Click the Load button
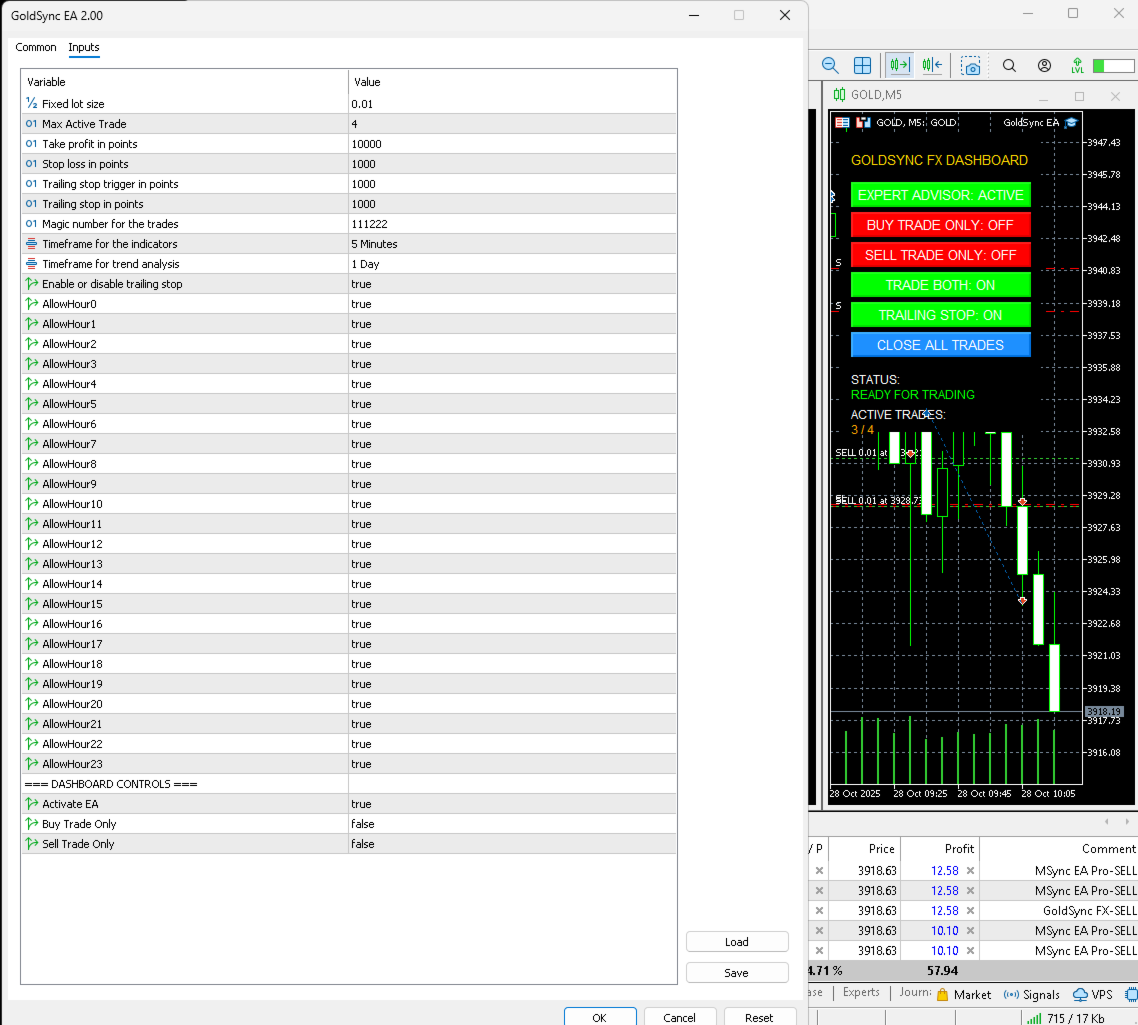The image size is (1138, 1025). (x=736, y=942)
